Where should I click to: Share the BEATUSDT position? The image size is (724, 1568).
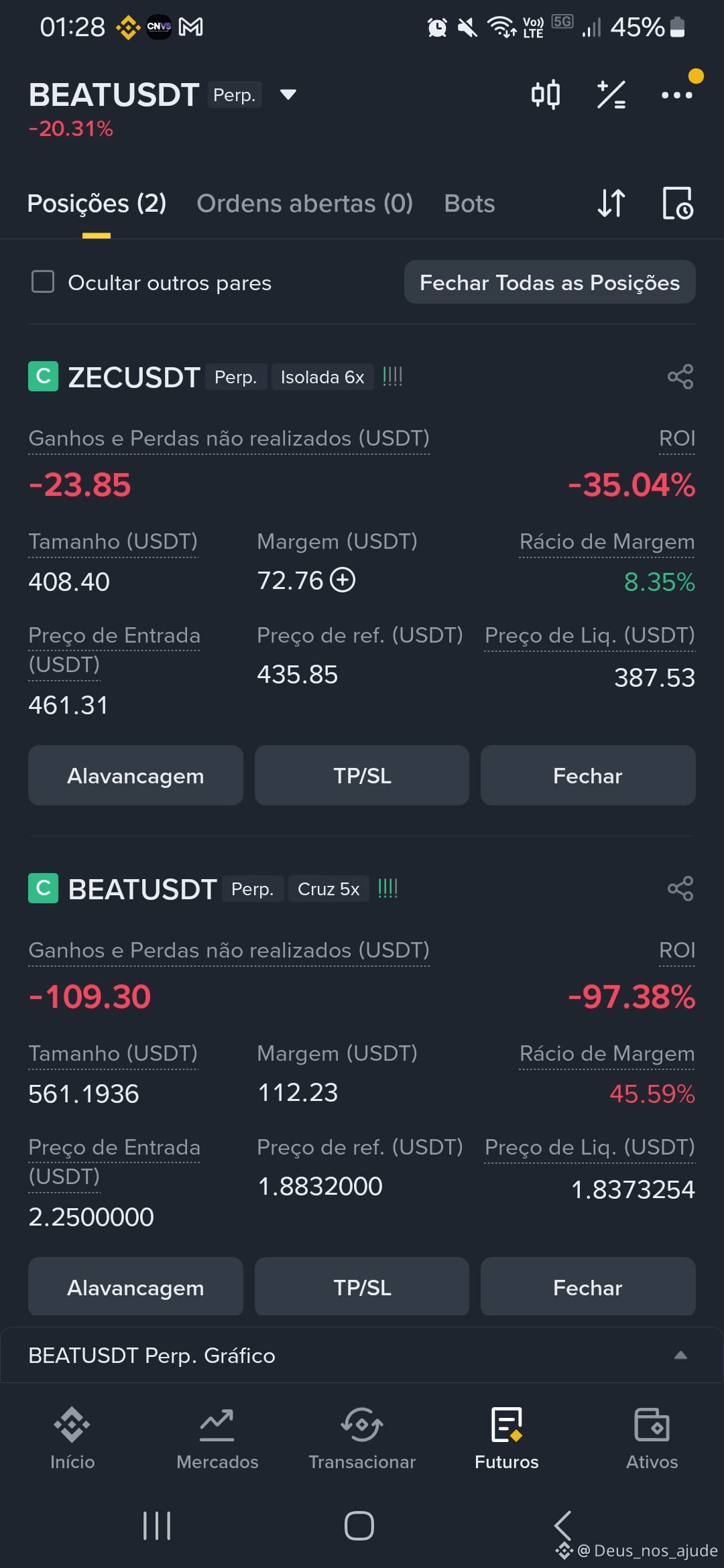point(680,889)
